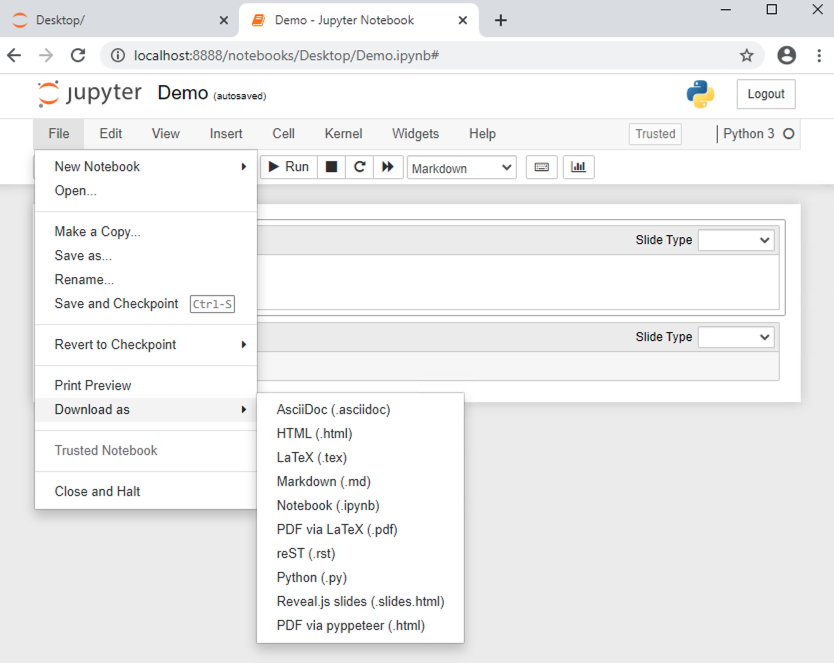834x663 pixels.
Task: Select Rename... menu entry
Action: point(146,280)
